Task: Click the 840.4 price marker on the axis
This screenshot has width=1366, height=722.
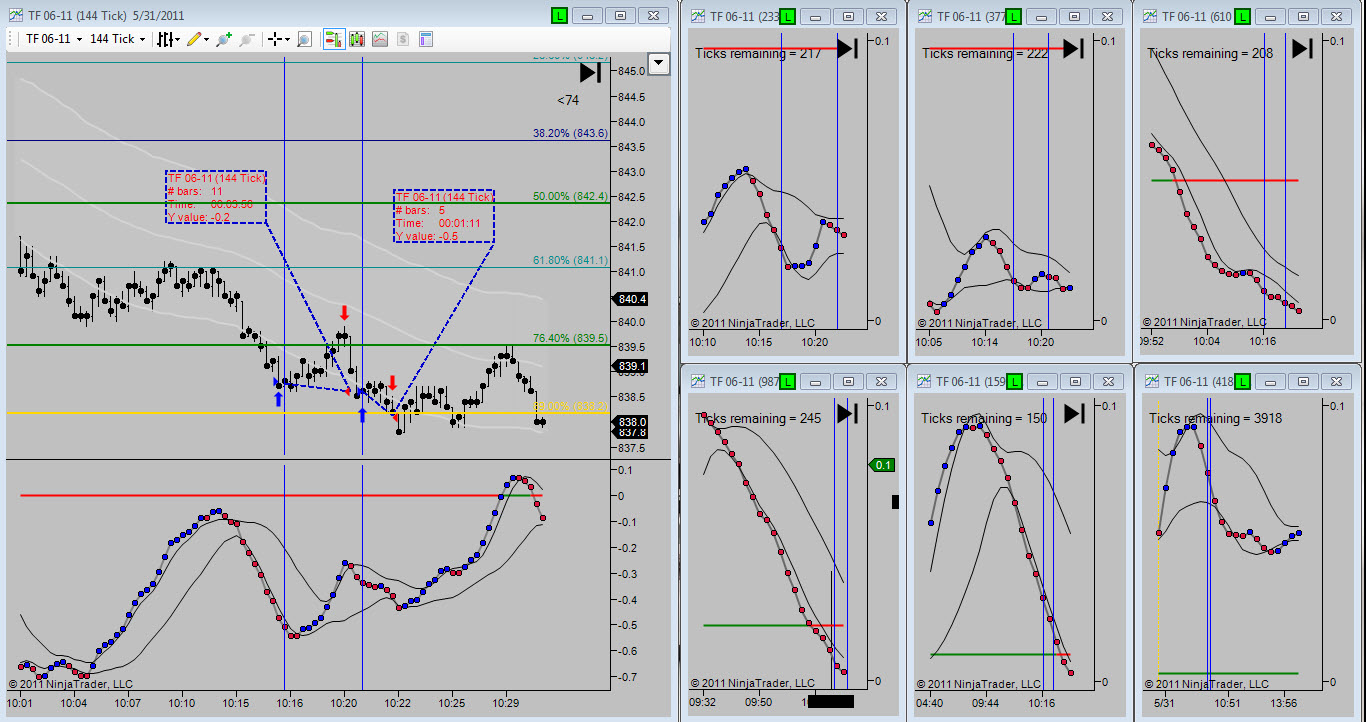Action: tap(631, 299)
